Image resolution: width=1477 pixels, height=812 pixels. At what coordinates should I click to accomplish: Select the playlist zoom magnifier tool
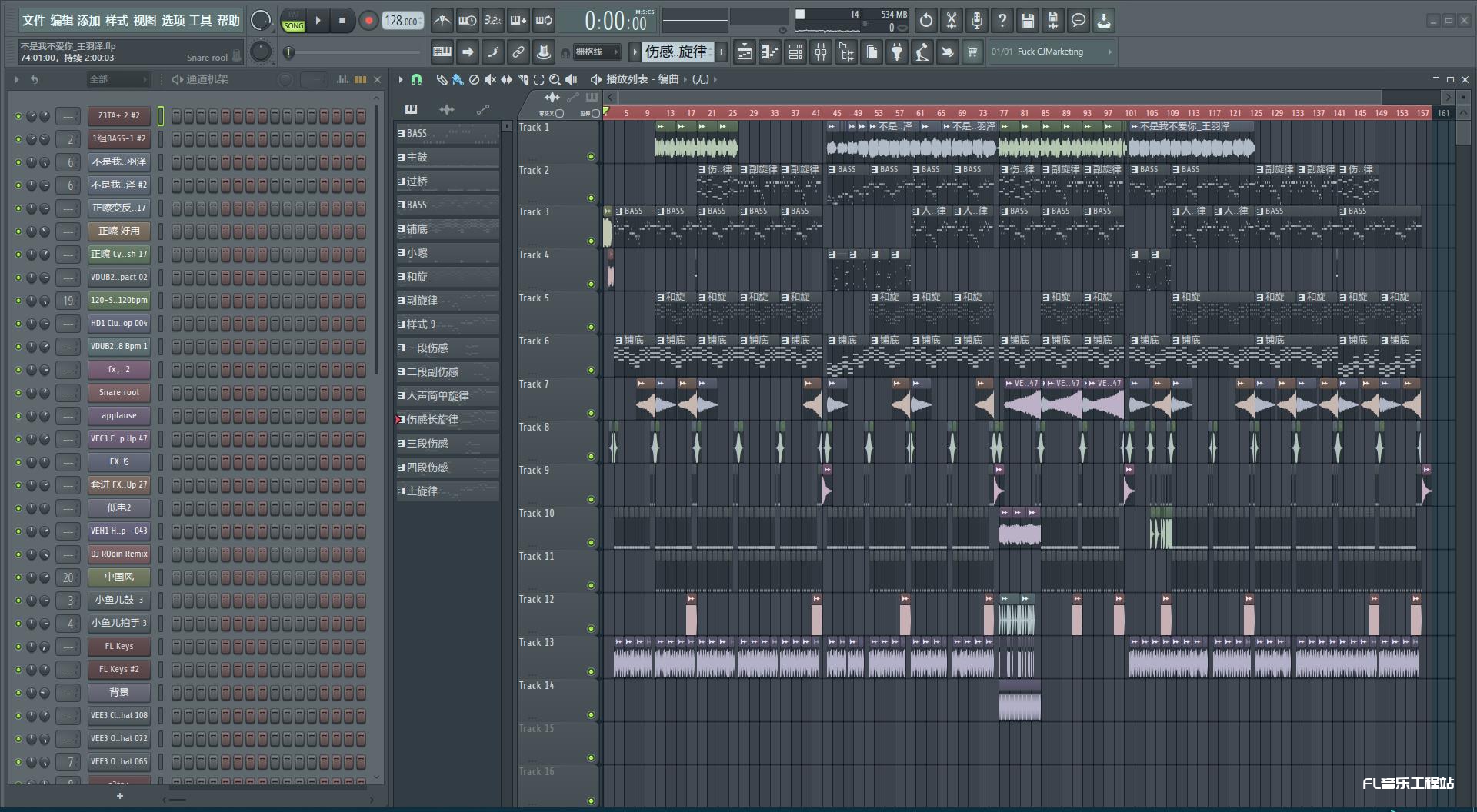coord(555,79)
